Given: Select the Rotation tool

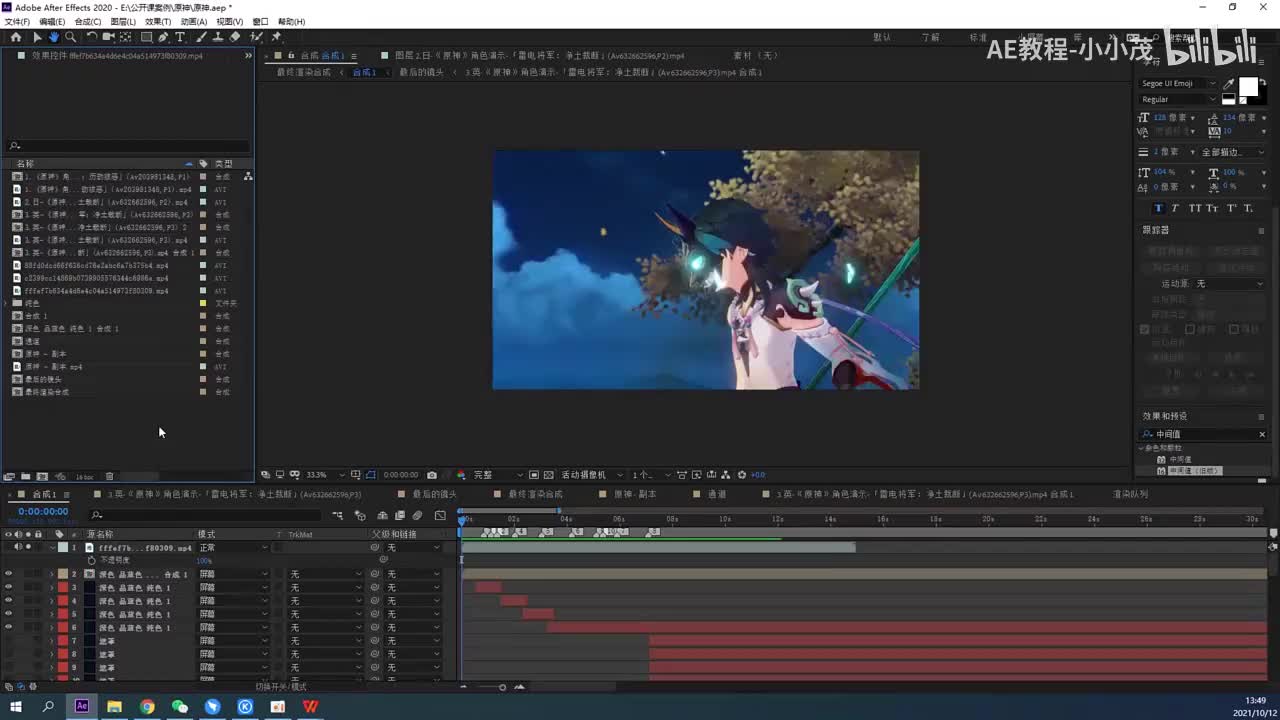Looking at the screenshot, I should [x=91, y=37].
